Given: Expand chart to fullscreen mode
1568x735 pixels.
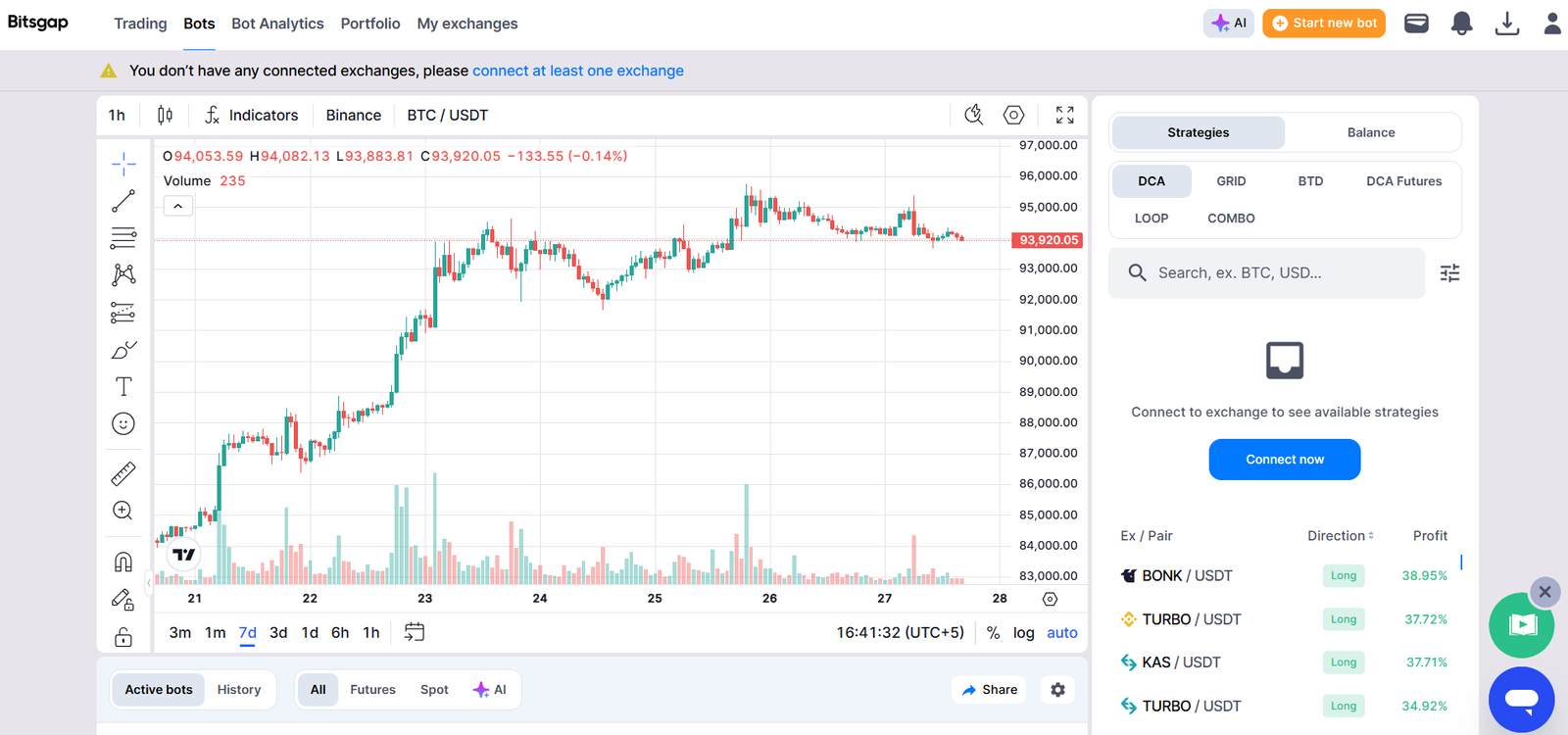Looking at the screenshot, I should tap(1066, 115).
